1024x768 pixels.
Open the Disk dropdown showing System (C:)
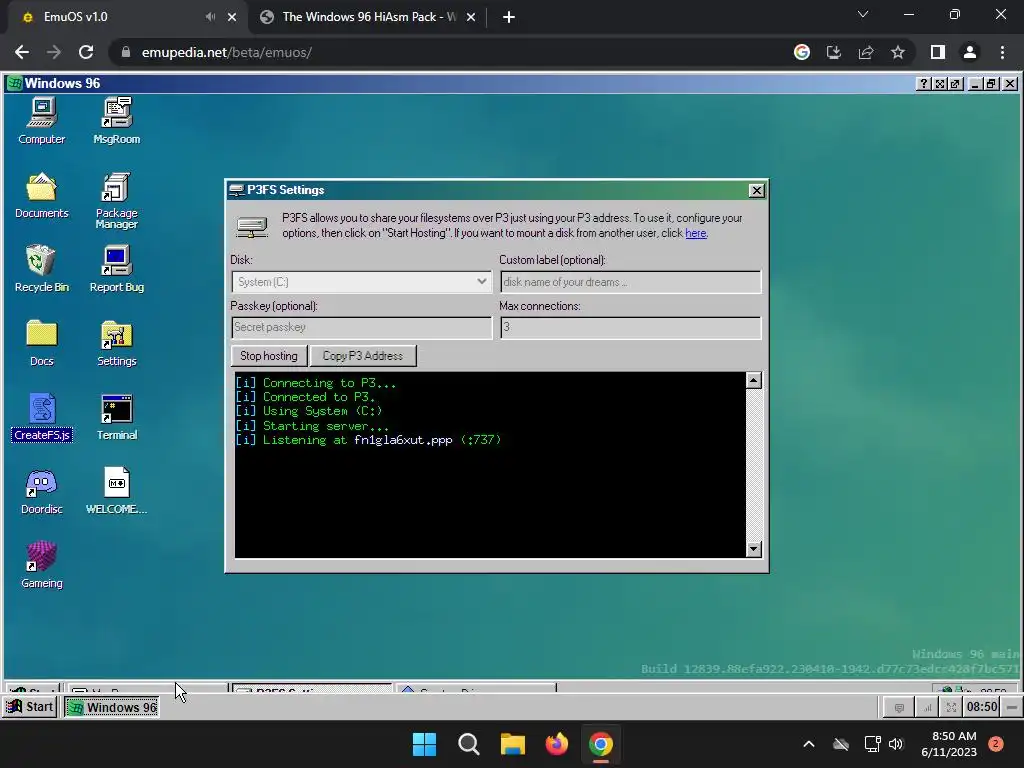pos(361,282)
